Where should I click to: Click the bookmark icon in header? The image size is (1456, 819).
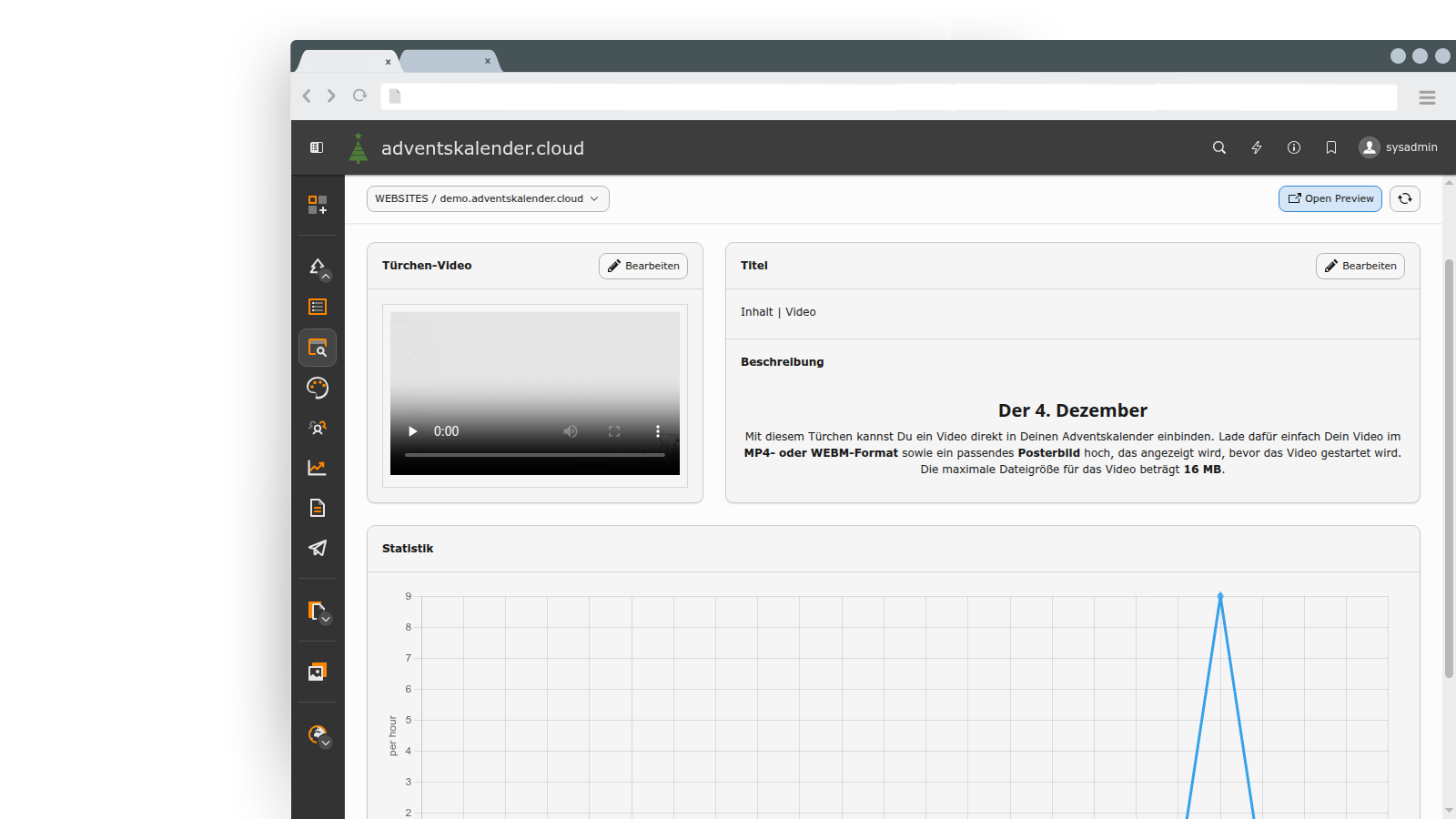tap(1331, 147)
